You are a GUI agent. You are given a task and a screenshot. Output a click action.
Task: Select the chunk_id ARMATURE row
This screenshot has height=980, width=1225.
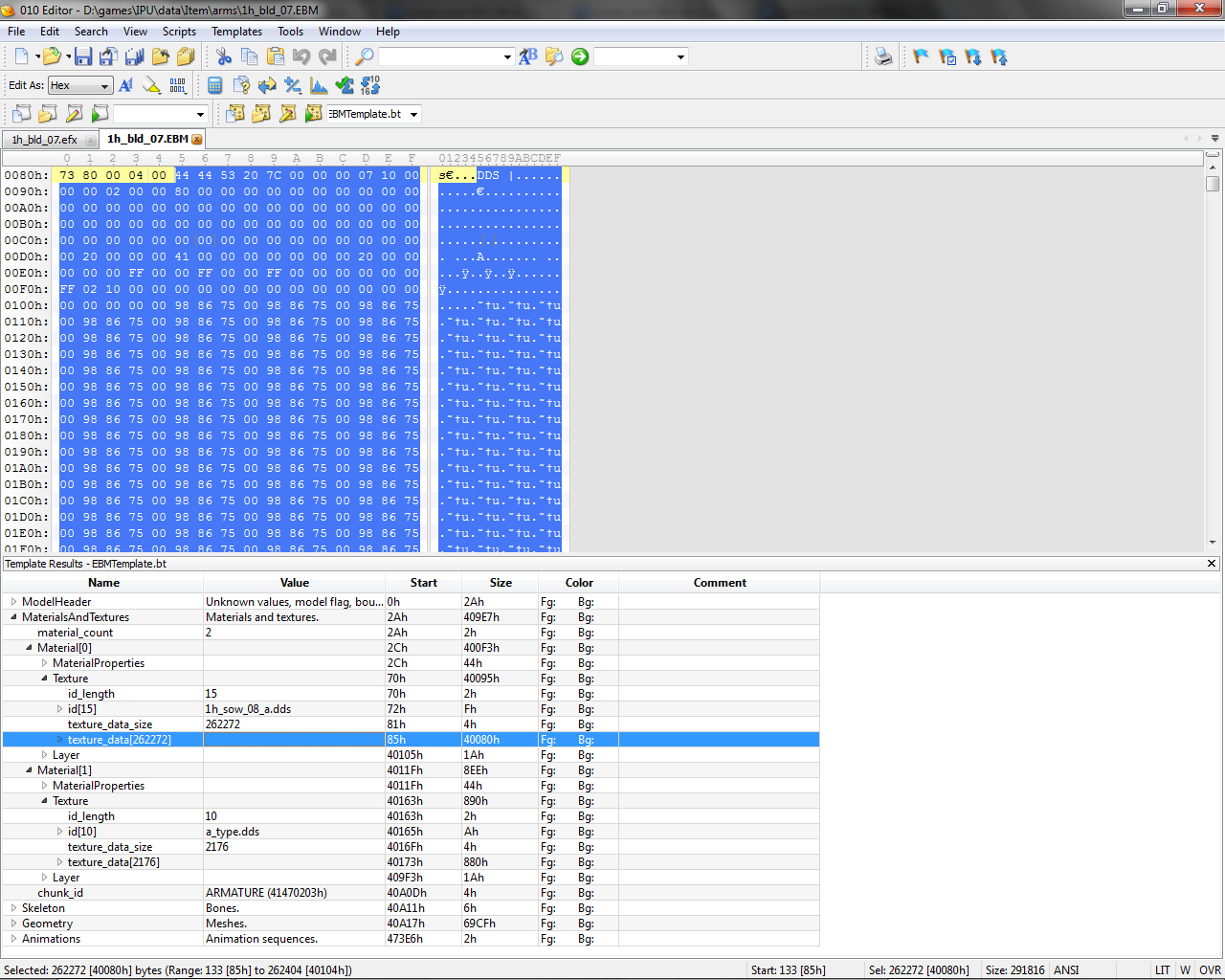pos(411,893)
